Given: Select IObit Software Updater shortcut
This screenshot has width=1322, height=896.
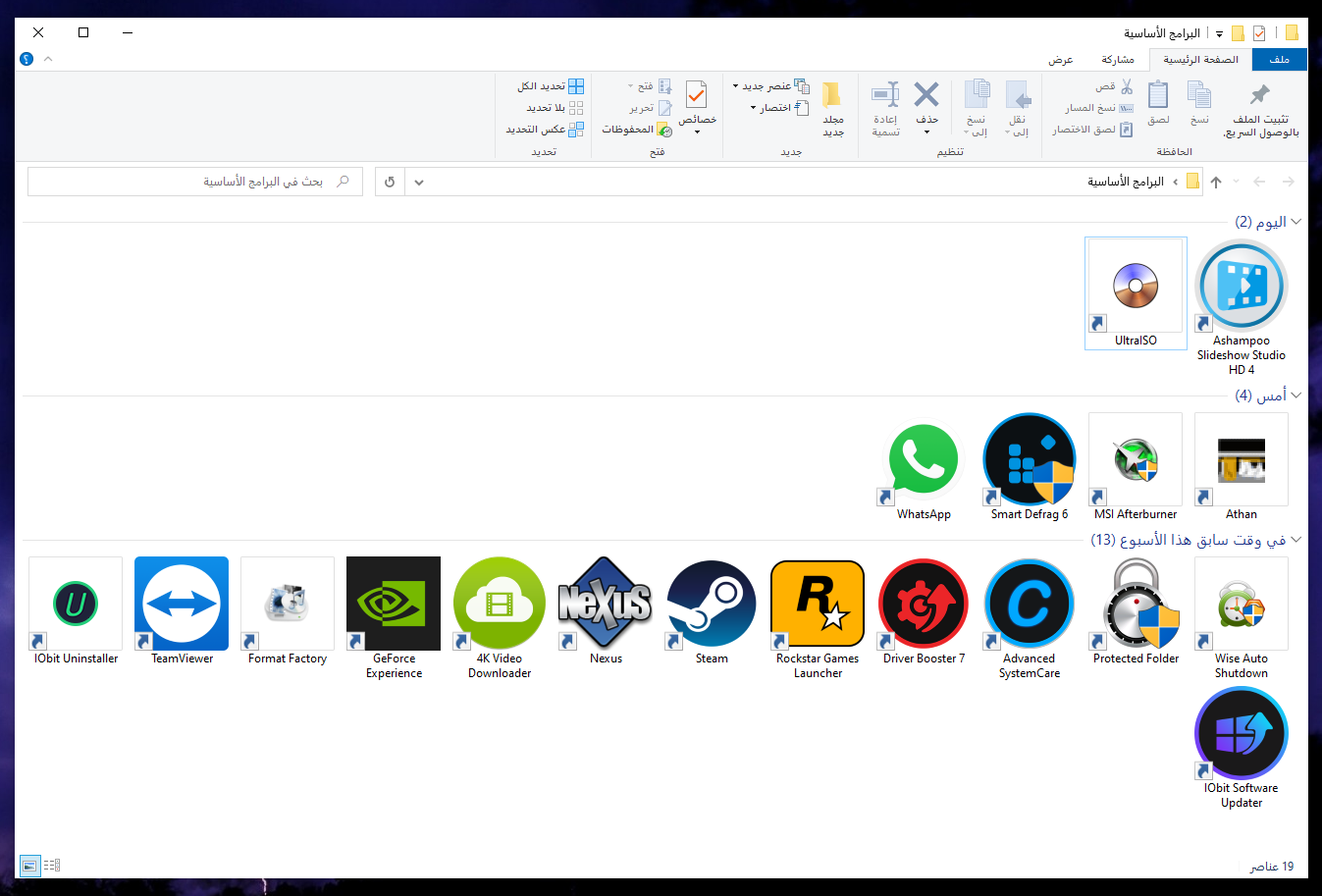Looking at the screenshot, I should coord(1242,748).
